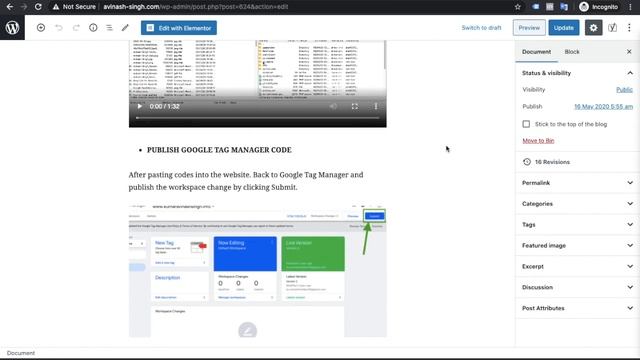Switch to the Block tab
This screenshot has height=360, width=640.
tap(572, 52)
